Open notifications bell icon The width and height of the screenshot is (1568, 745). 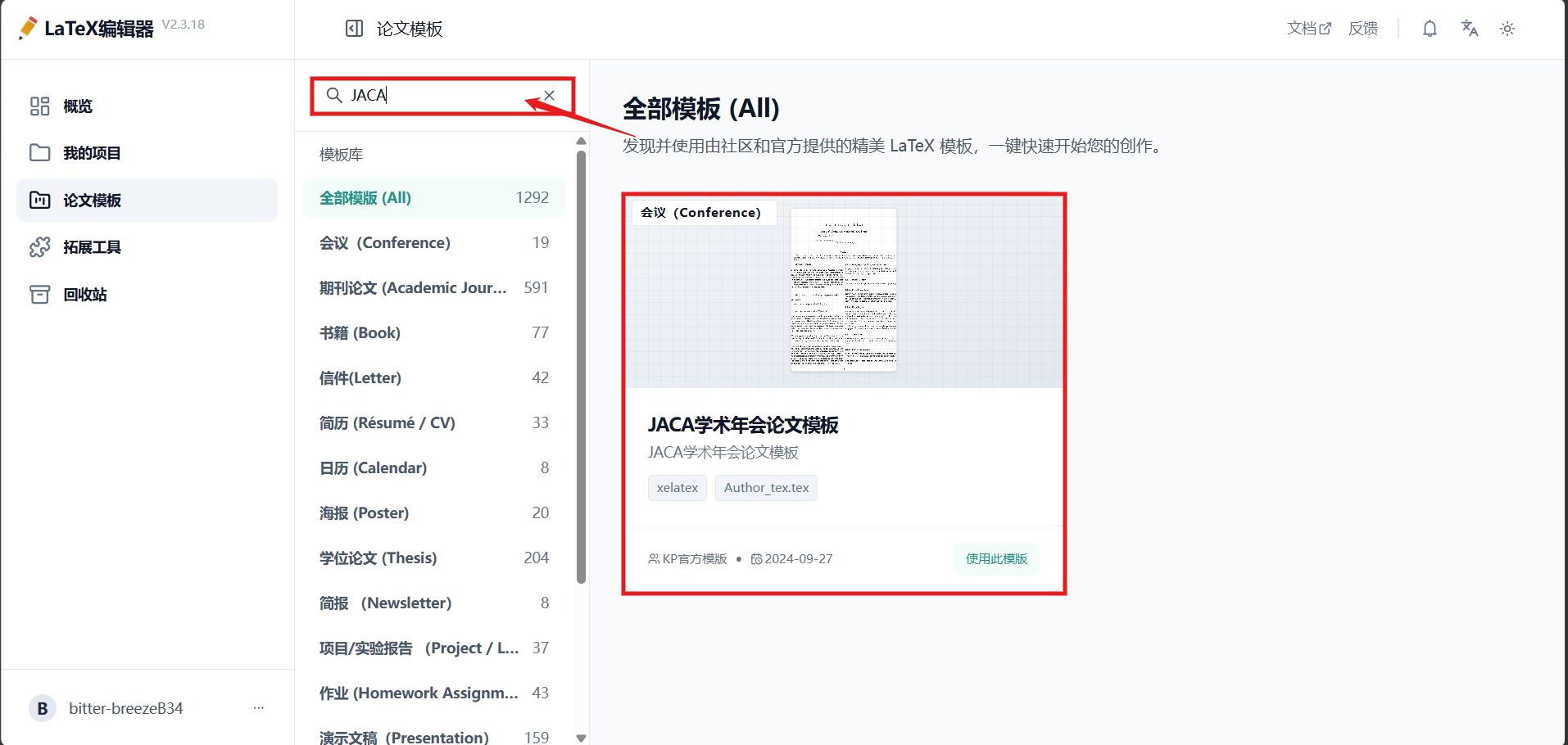1430,29
